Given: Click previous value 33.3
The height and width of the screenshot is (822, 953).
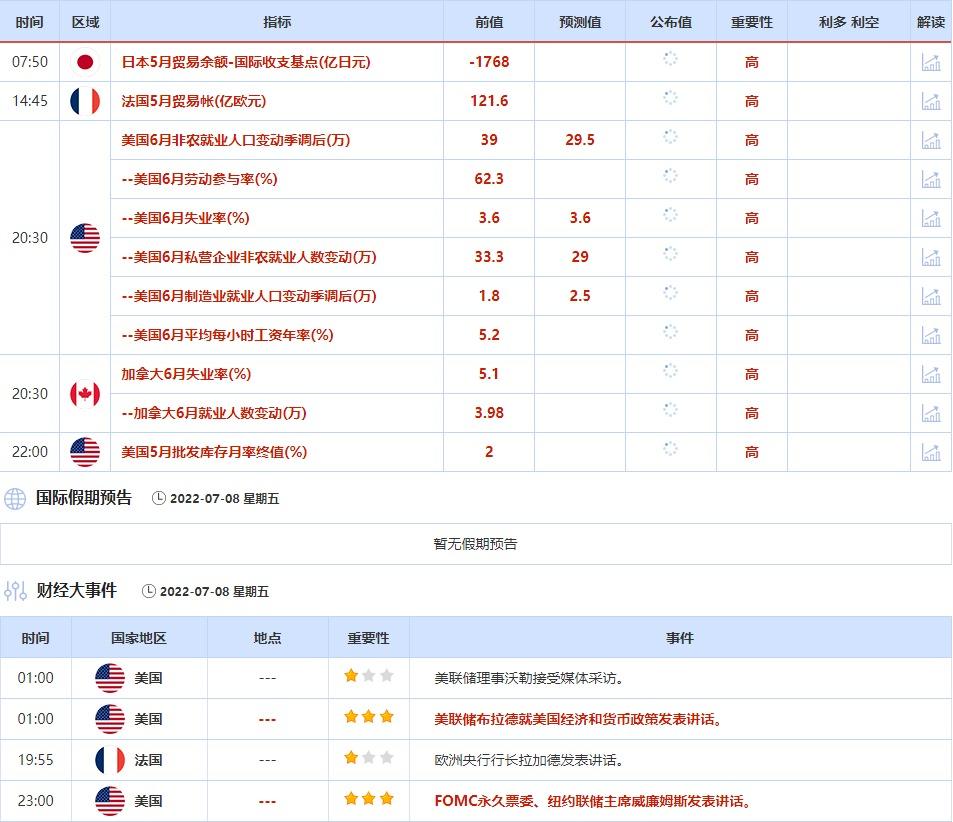Looking at the screenshot, I should click(489, 257).
